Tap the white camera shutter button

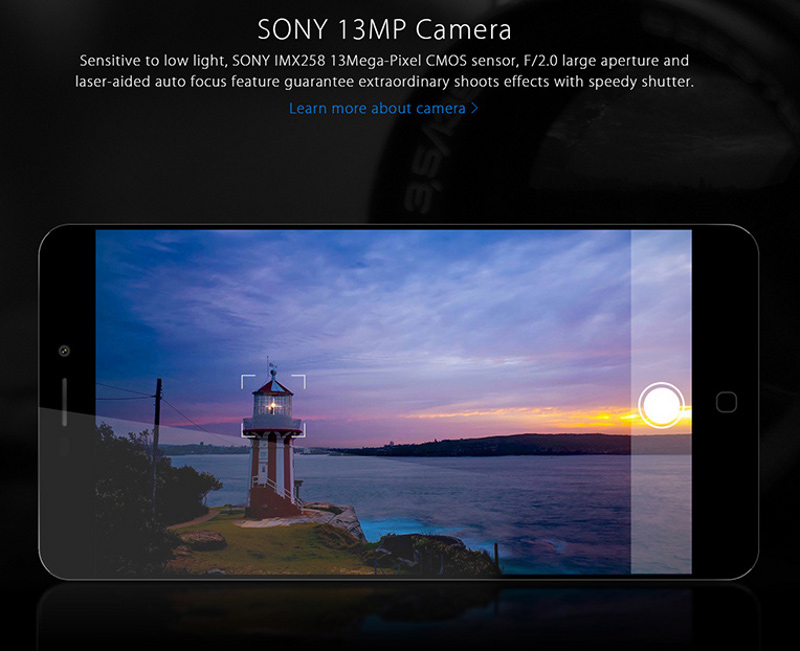click(661, 405)
